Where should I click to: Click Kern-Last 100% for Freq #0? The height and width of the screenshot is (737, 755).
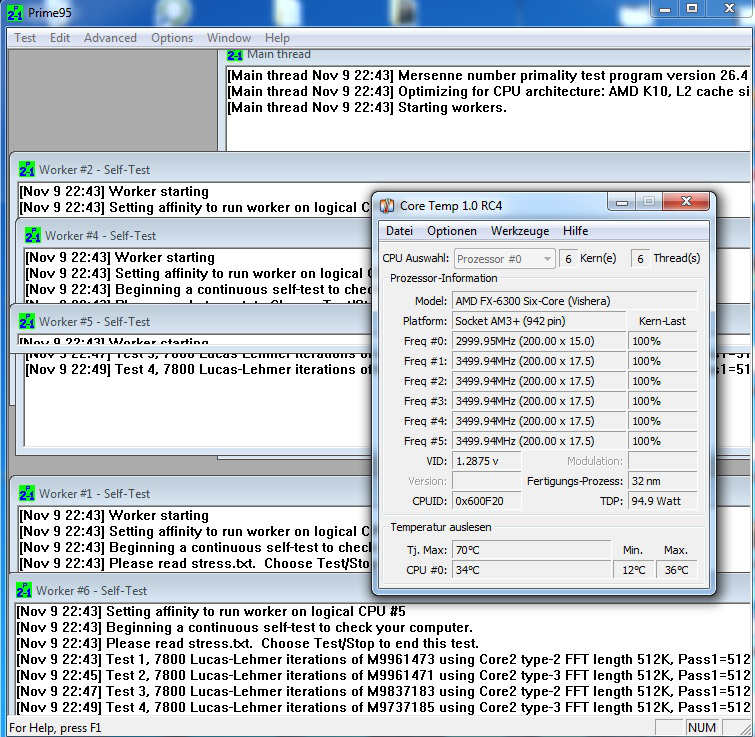point(663,341)
